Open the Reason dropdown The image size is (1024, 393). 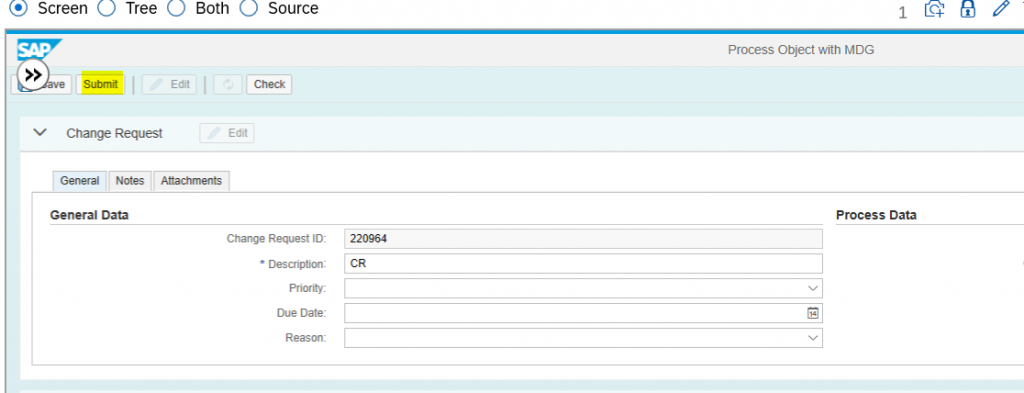812,338
